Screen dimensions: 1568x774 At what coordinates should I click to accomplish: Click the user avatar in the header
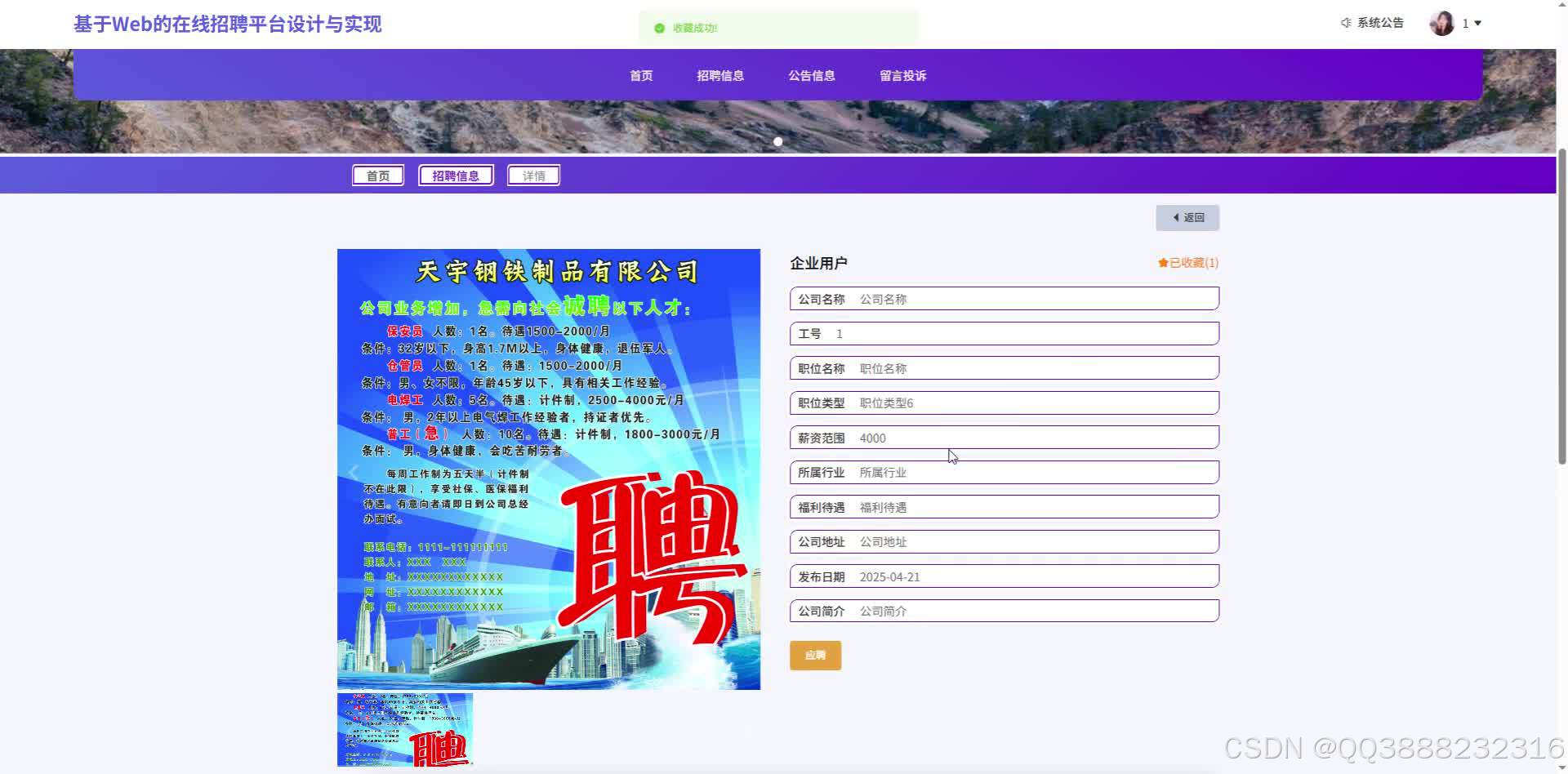[x=1441, y=23]
